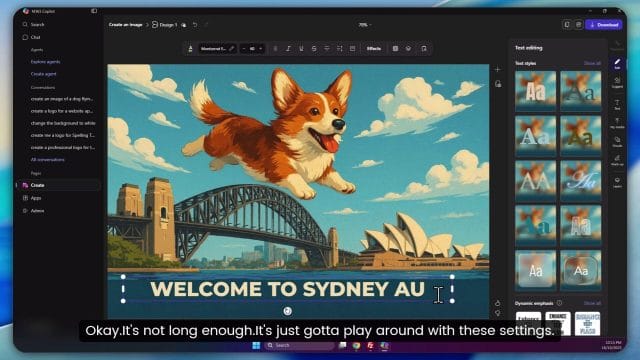The height and width of the screenshot is (360, 640).
Task: Toggle bold formatting
Action: click(275, 49)
